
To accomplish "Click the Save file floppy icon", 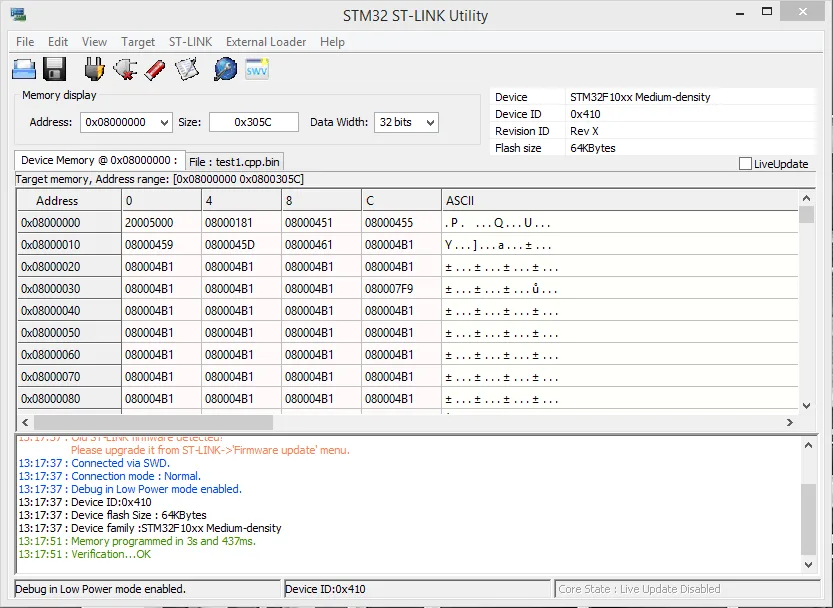I will click(x=54, y=69).
